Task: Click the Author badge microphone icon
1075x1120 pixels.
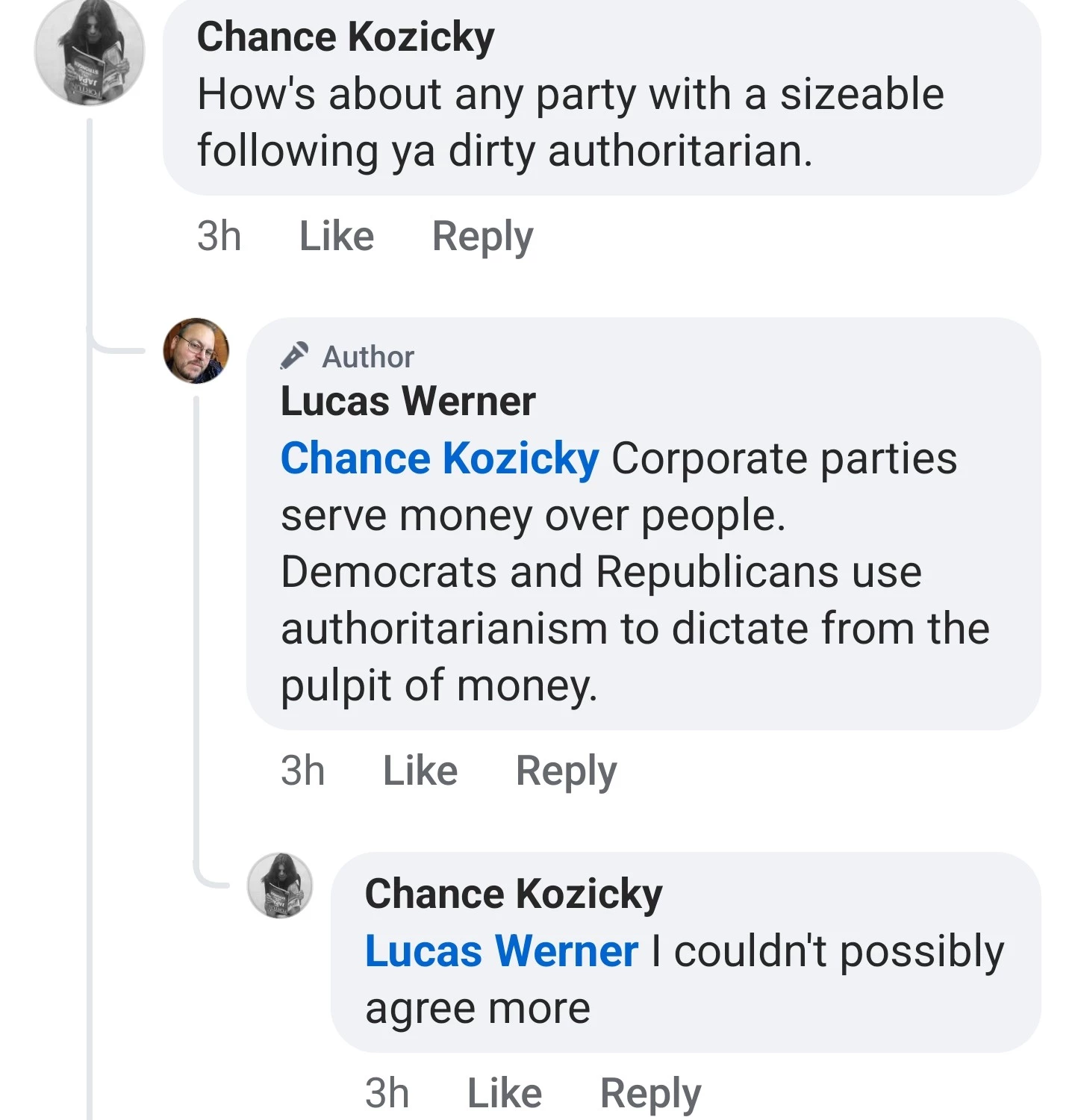Action: click(294, 355)
